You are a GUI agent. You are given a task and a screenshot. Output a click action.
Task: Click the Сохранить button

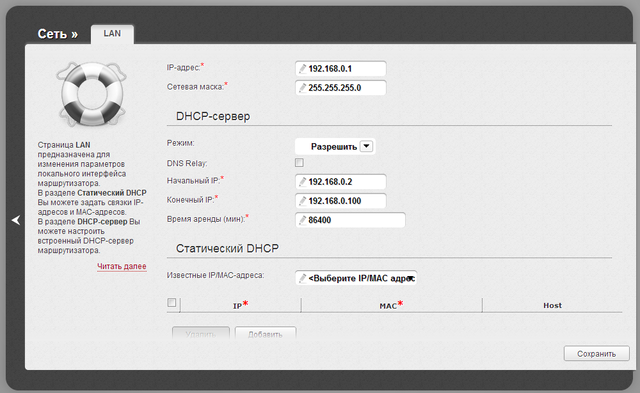(x=596, y=354)
